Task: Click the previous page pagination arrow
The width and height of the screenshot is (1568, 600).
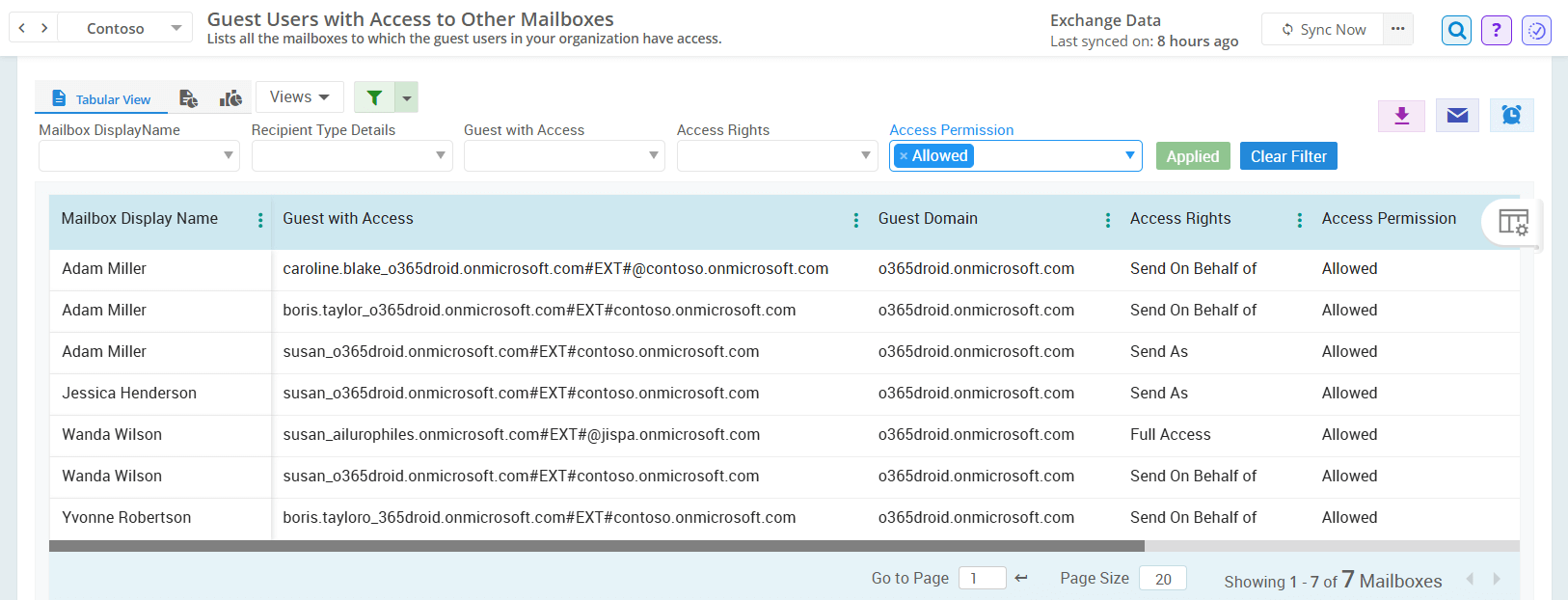Action: click(1471, 579)
